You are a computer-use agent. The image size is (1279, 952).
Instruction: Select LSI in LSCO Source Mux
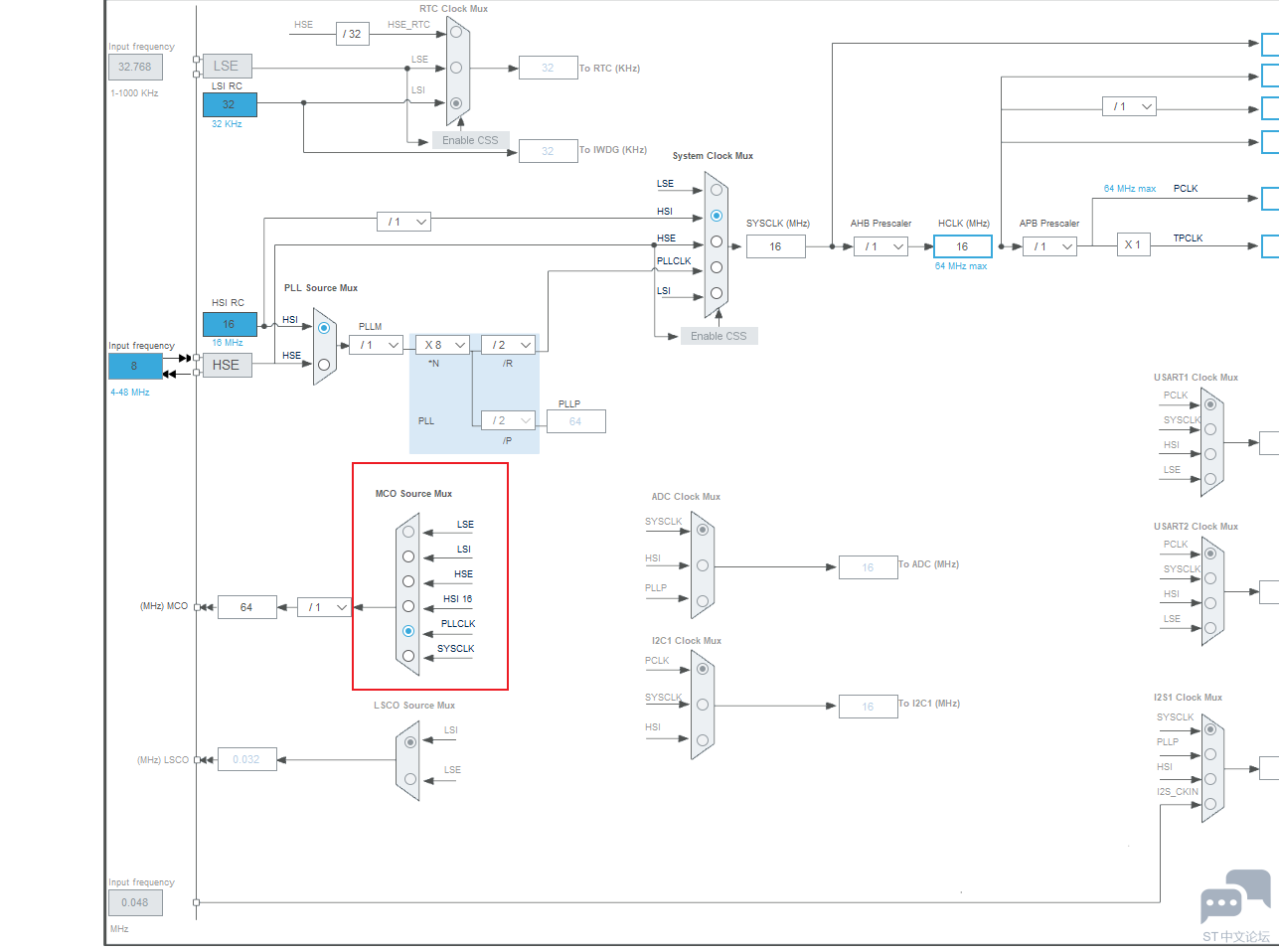tap(410, 742)
